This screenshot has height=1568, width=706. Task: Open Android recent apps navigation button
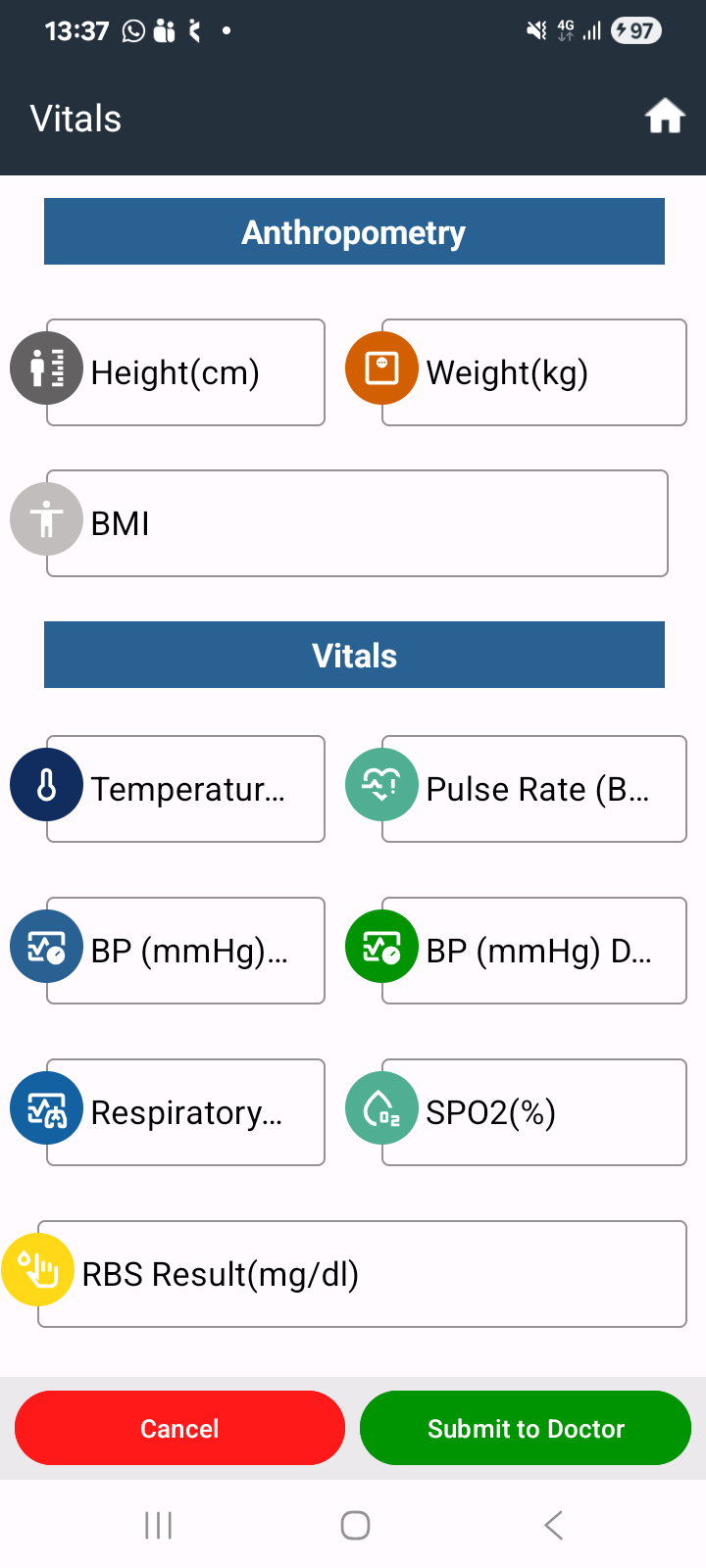coord(158,1525)
